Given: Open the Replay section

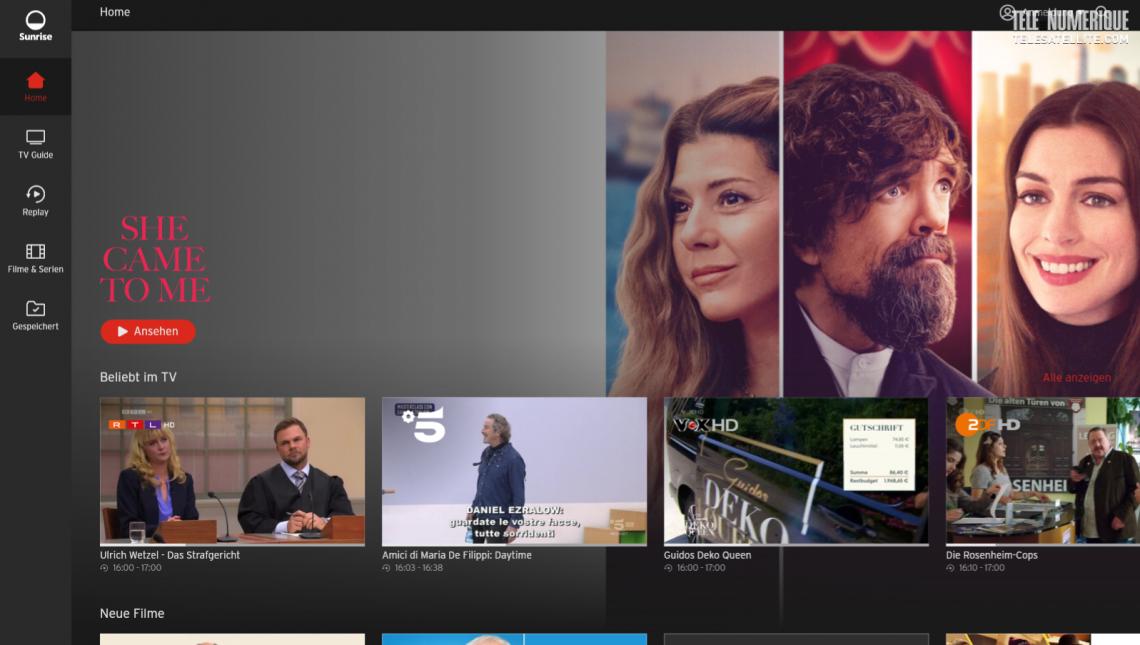Looking at the screenshot, I should 35,201.
